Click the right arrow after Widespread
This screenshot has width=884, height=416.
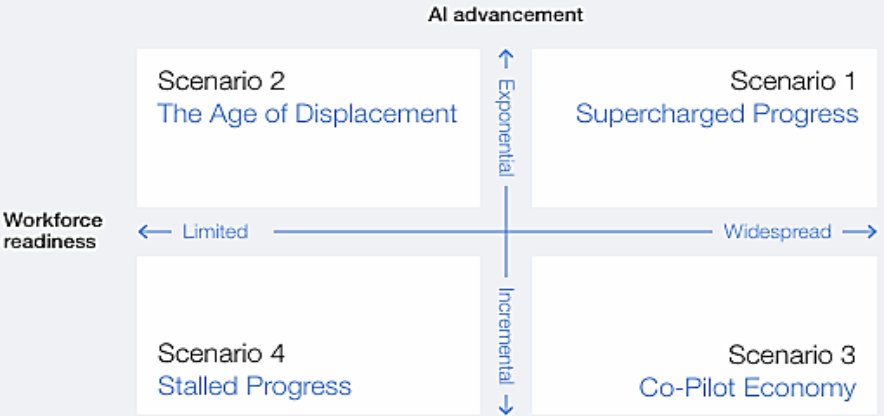(860, 232)
